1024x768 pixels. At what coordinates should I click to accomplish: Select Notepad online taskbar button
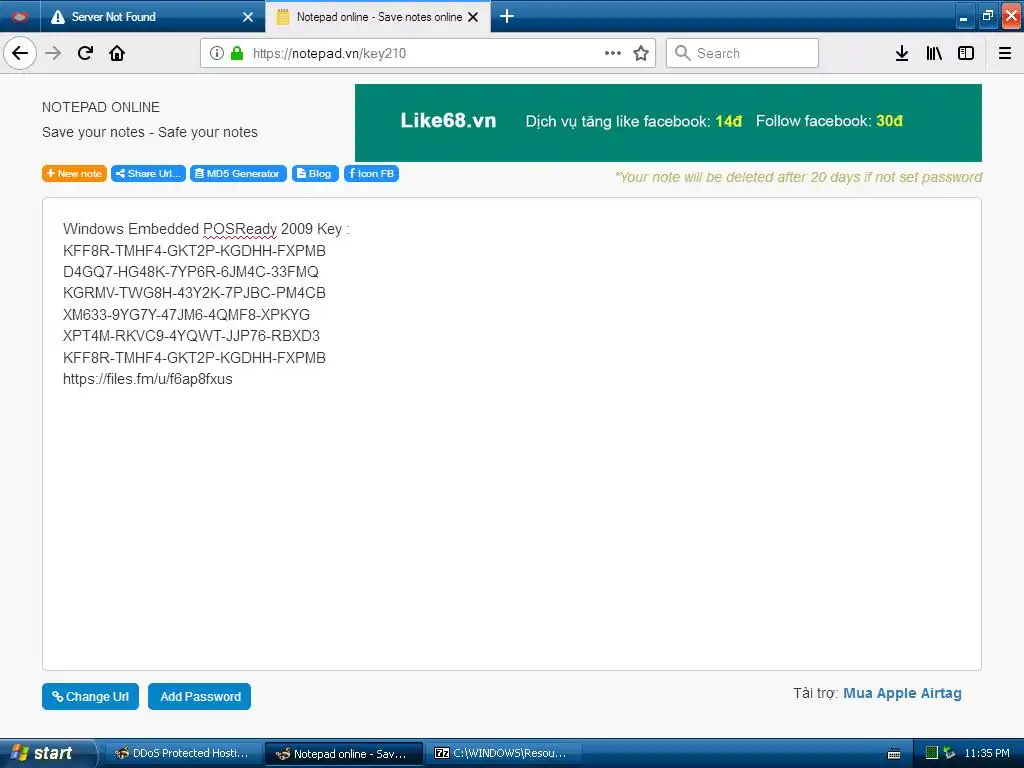tap(344, 754)
